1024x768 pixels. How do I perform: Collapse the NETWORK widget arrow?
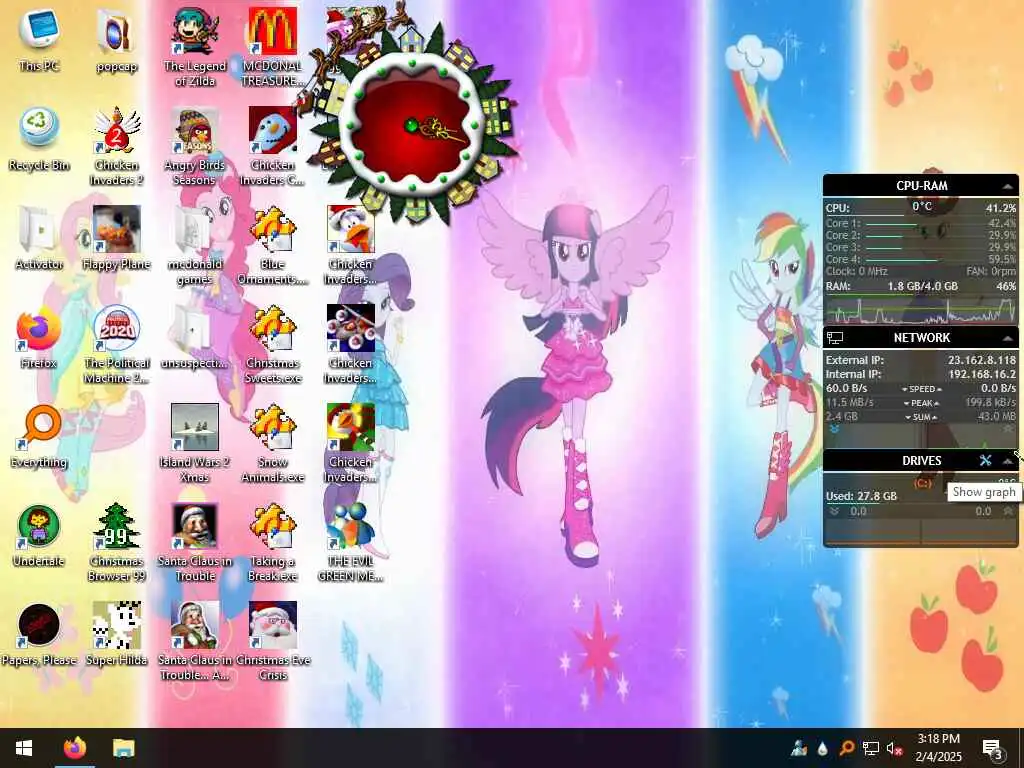[x=1008, y=338]
